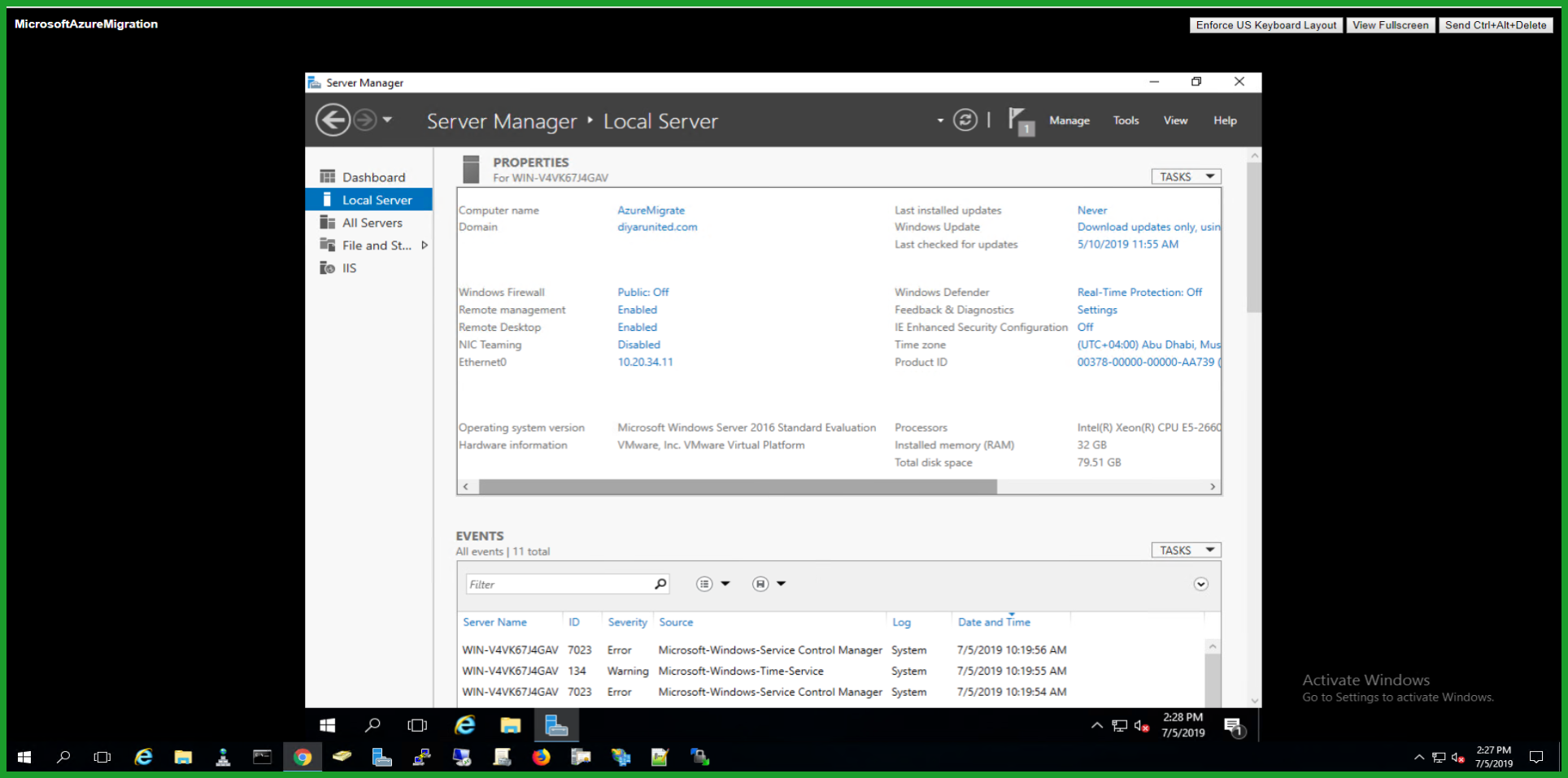This screenshot has height=778, width=1568.
Task: Click Real-Time Protection: Off link
Action: tap(1139, 292)
